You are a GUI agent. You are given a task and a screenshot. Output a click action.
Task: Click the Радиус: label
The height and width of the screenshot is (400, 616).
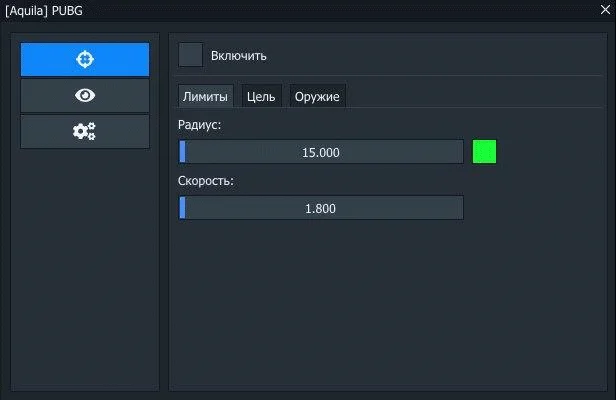[199, 126]
